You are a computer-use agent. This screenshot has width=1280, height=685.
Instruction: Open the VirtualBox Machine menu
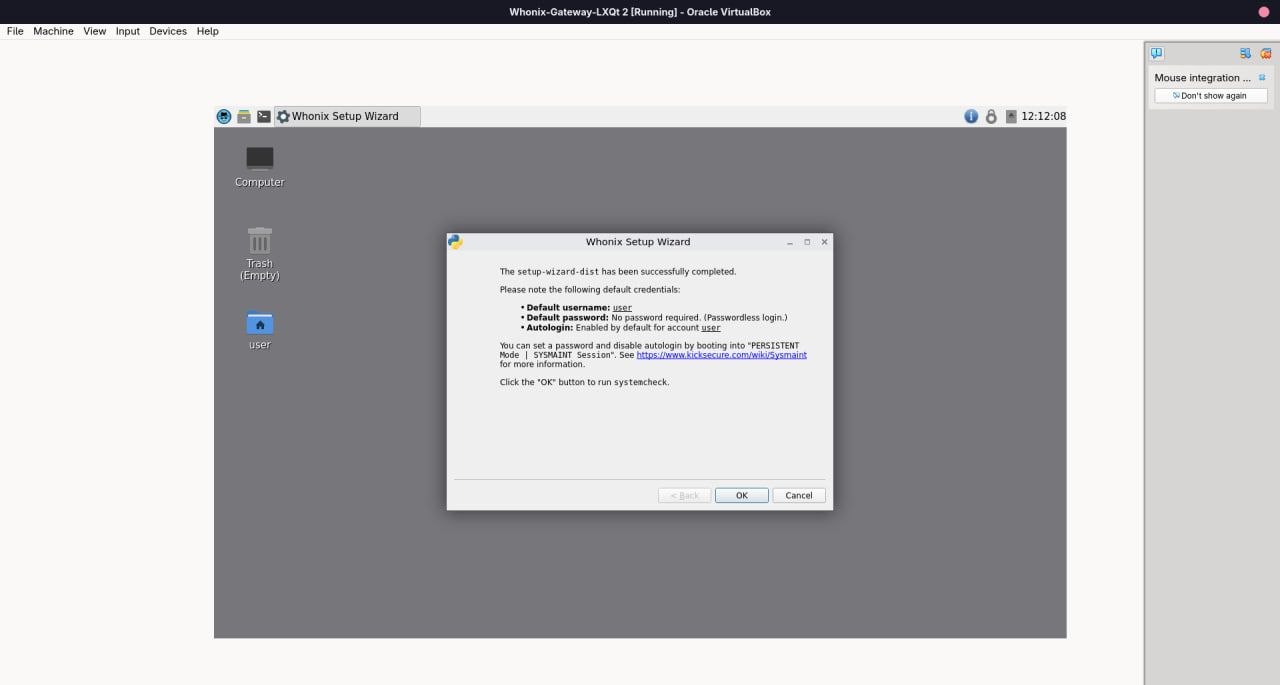click(x=53, y=31)
